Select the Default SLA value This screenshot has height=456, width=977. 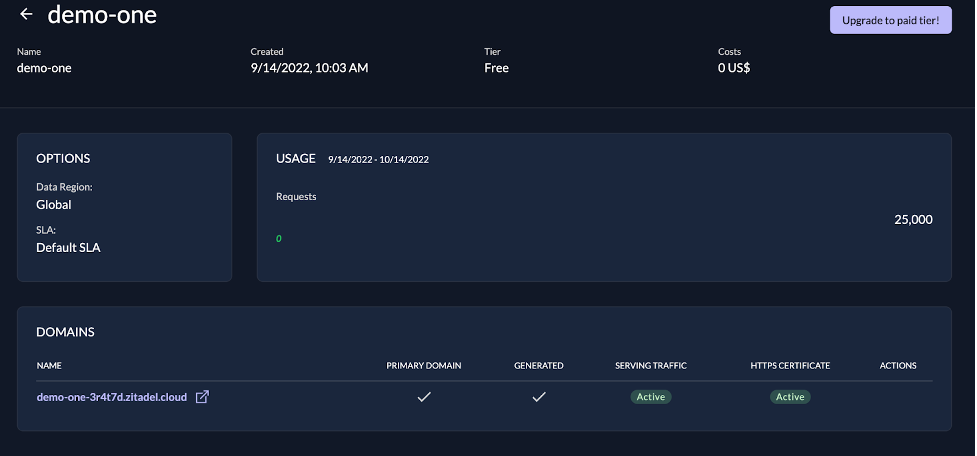(68, 248)
